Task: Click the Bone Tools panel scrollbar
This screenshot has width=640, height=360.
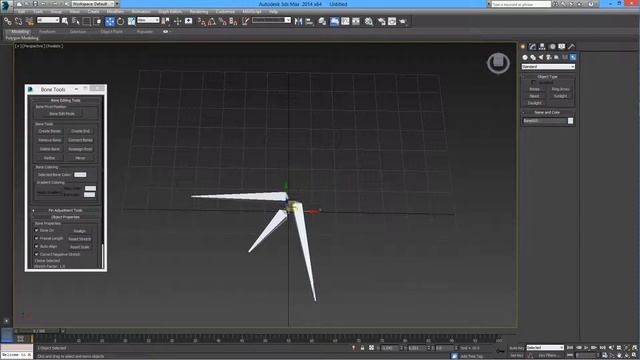Action: [102, 255]
